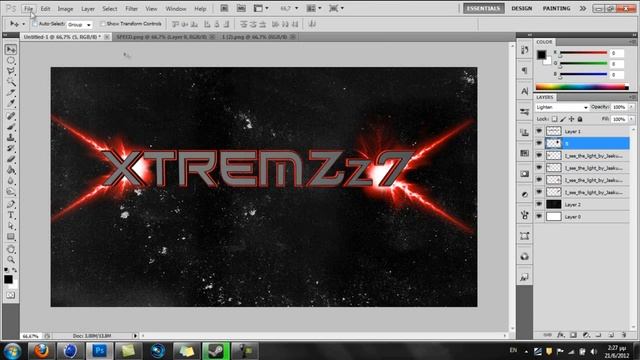This screenshot has height=360, width=640.
Task: Enable Show Transform Controls checkbox
Action: coord(103,24)
